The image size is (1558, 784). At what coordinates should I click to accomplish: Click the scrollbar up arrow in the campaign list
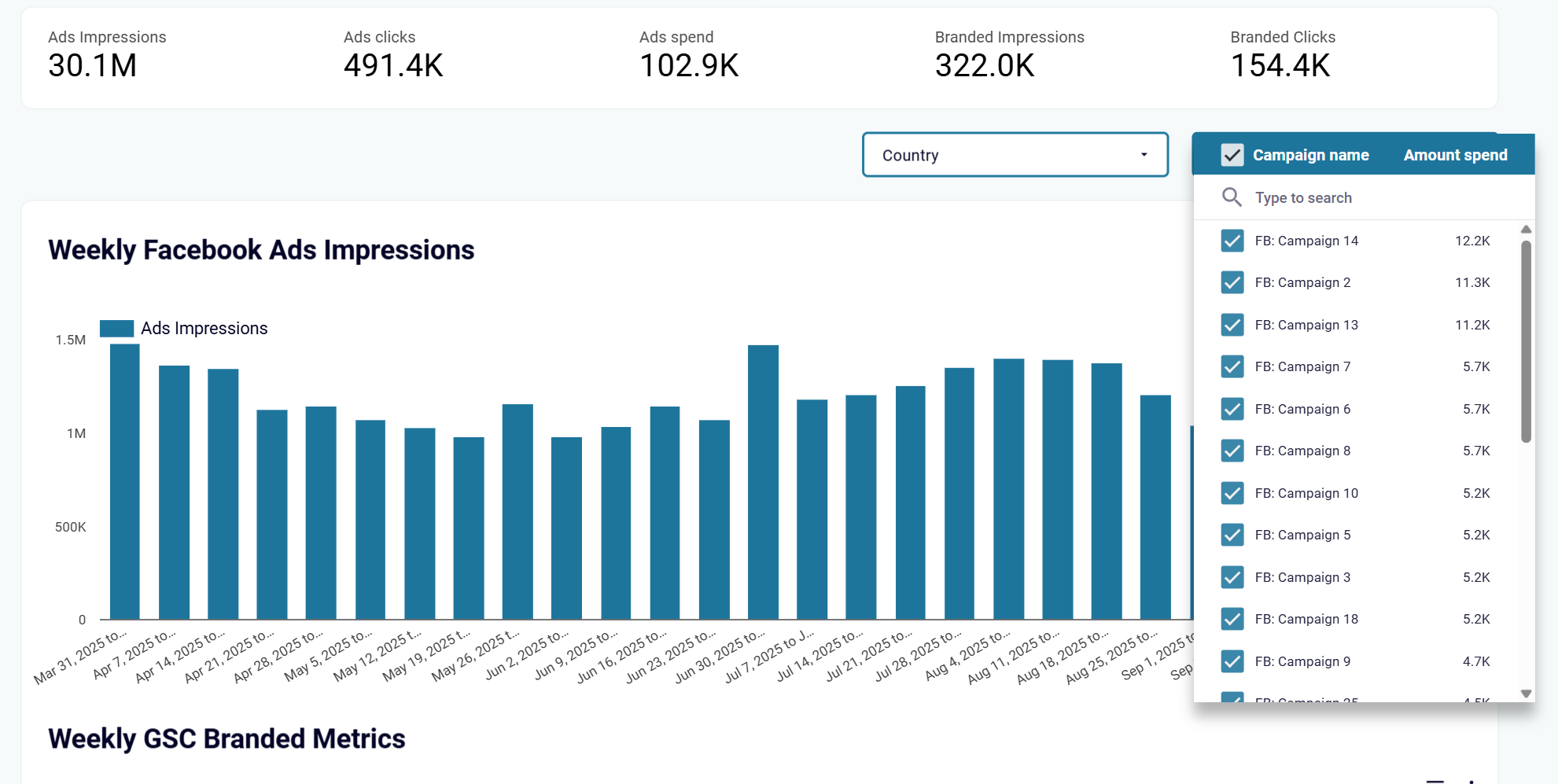[1526, 229]
